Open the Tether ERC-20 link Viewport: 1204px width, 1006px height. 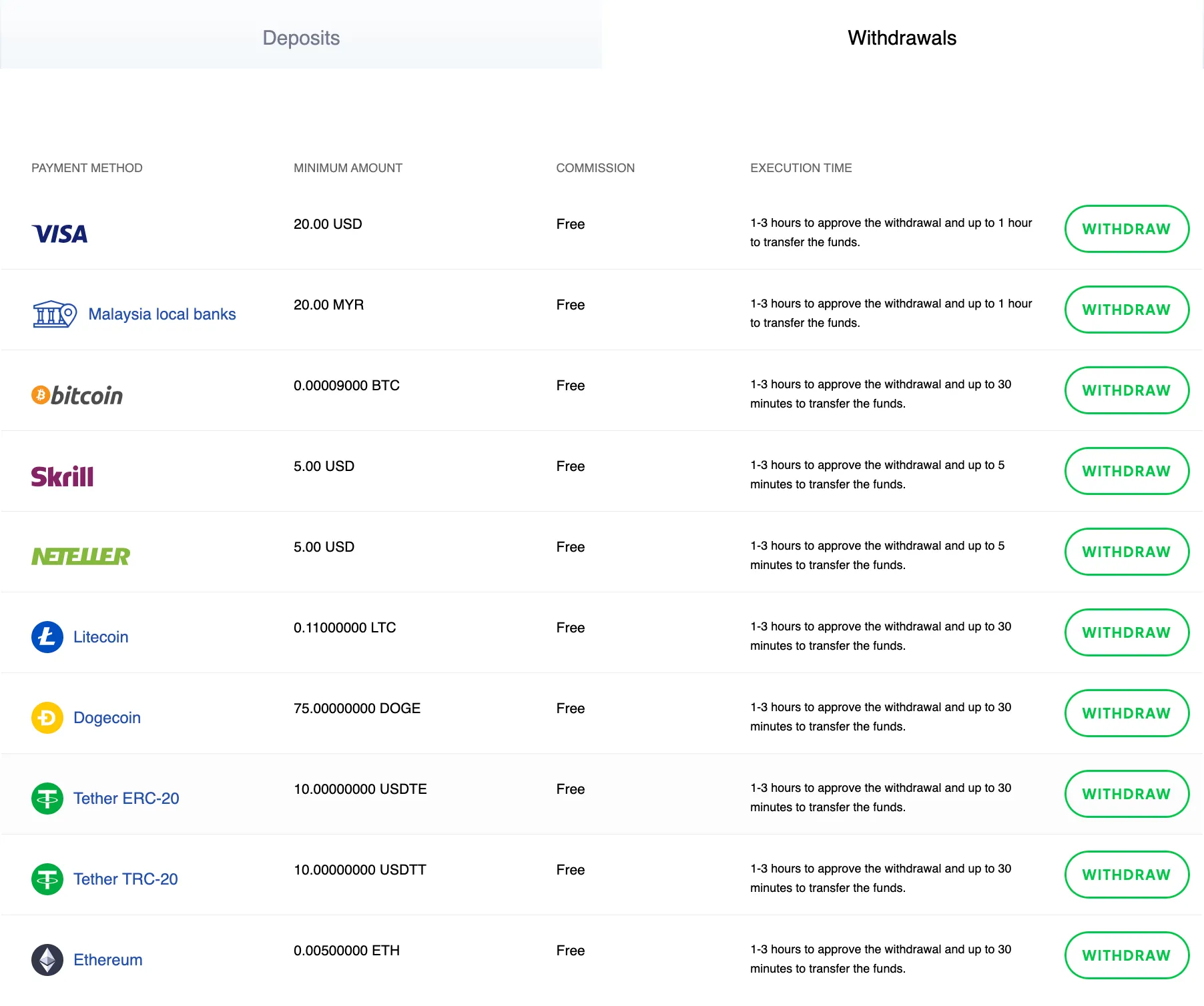[x=126, y=799]
